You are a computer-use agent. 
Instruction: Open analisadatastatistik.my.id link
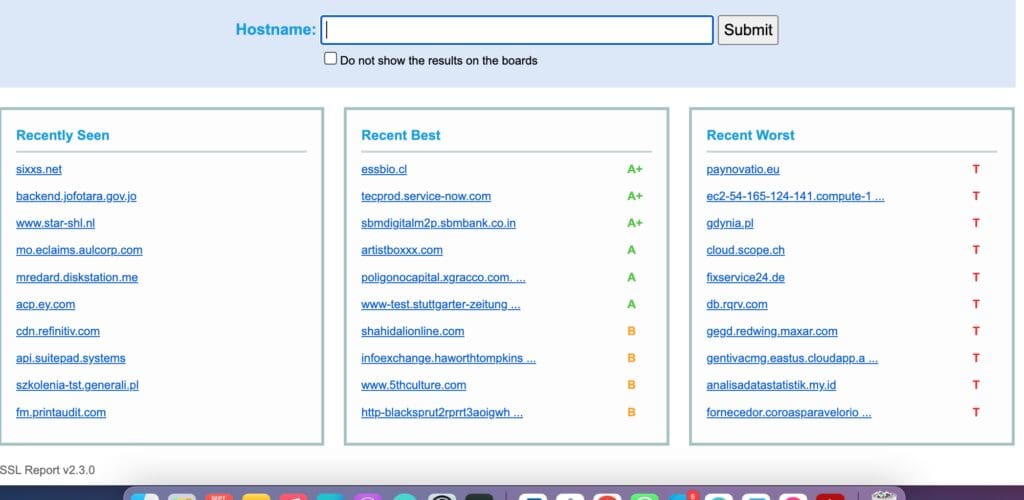pos(771,385)
